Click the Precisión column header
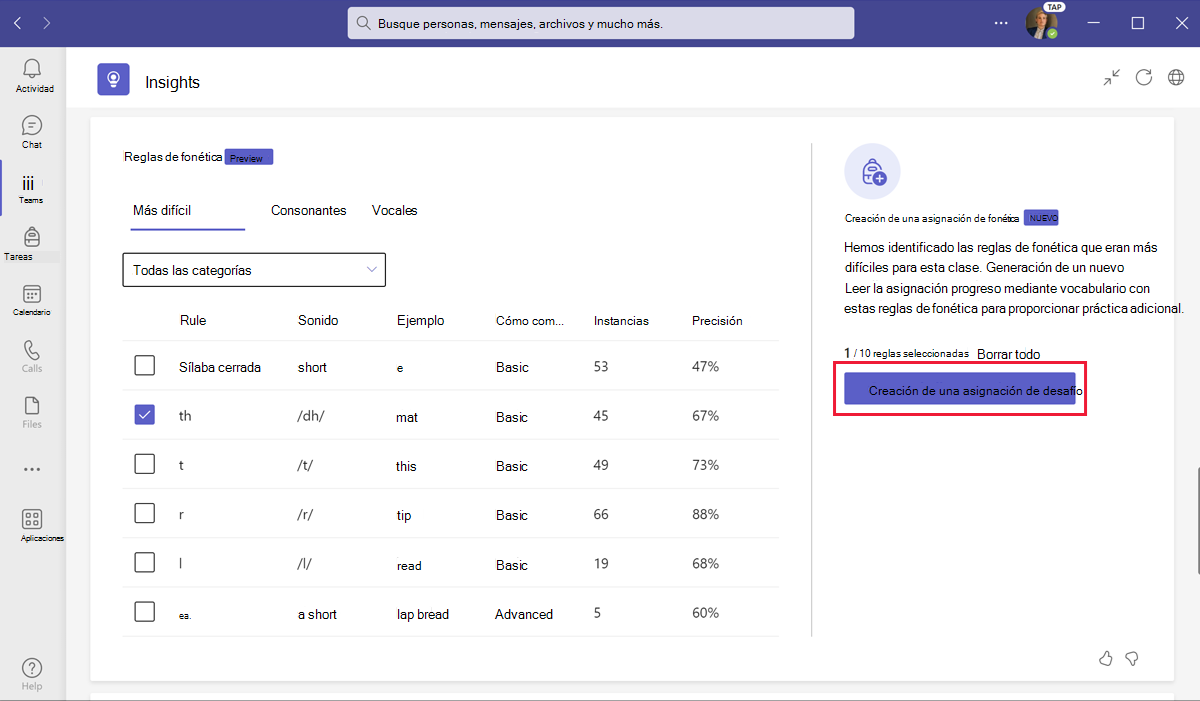 tap(717, 321)
